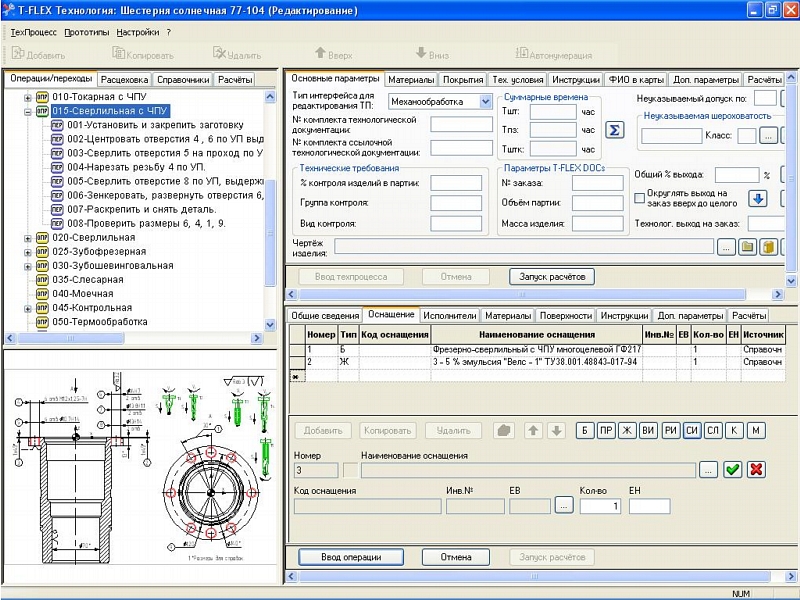This screenshot has height=600, width=800.
Task: Cancel equipment entry with red X button
Action: pos(756,469)
